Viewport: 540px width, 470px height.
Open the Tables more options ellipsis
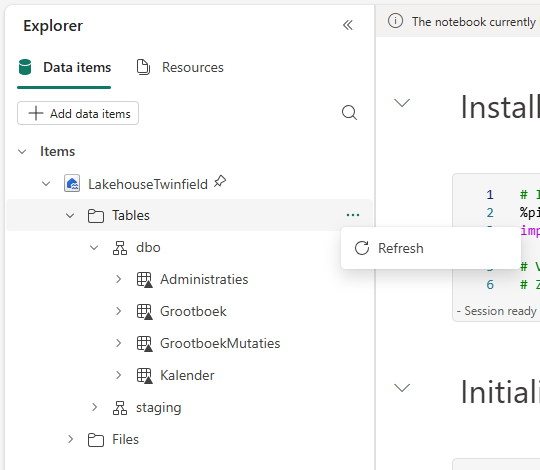click(x=353, y=215)
